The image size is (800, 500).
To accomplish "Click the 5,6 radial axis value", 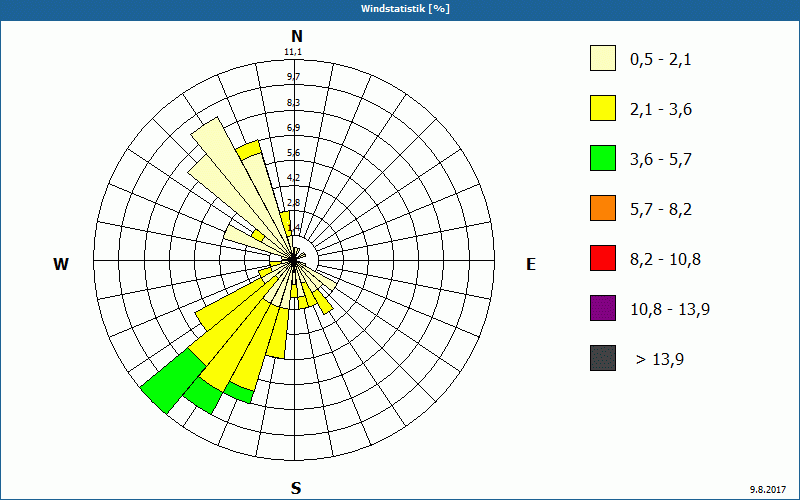I will (293, 153).
